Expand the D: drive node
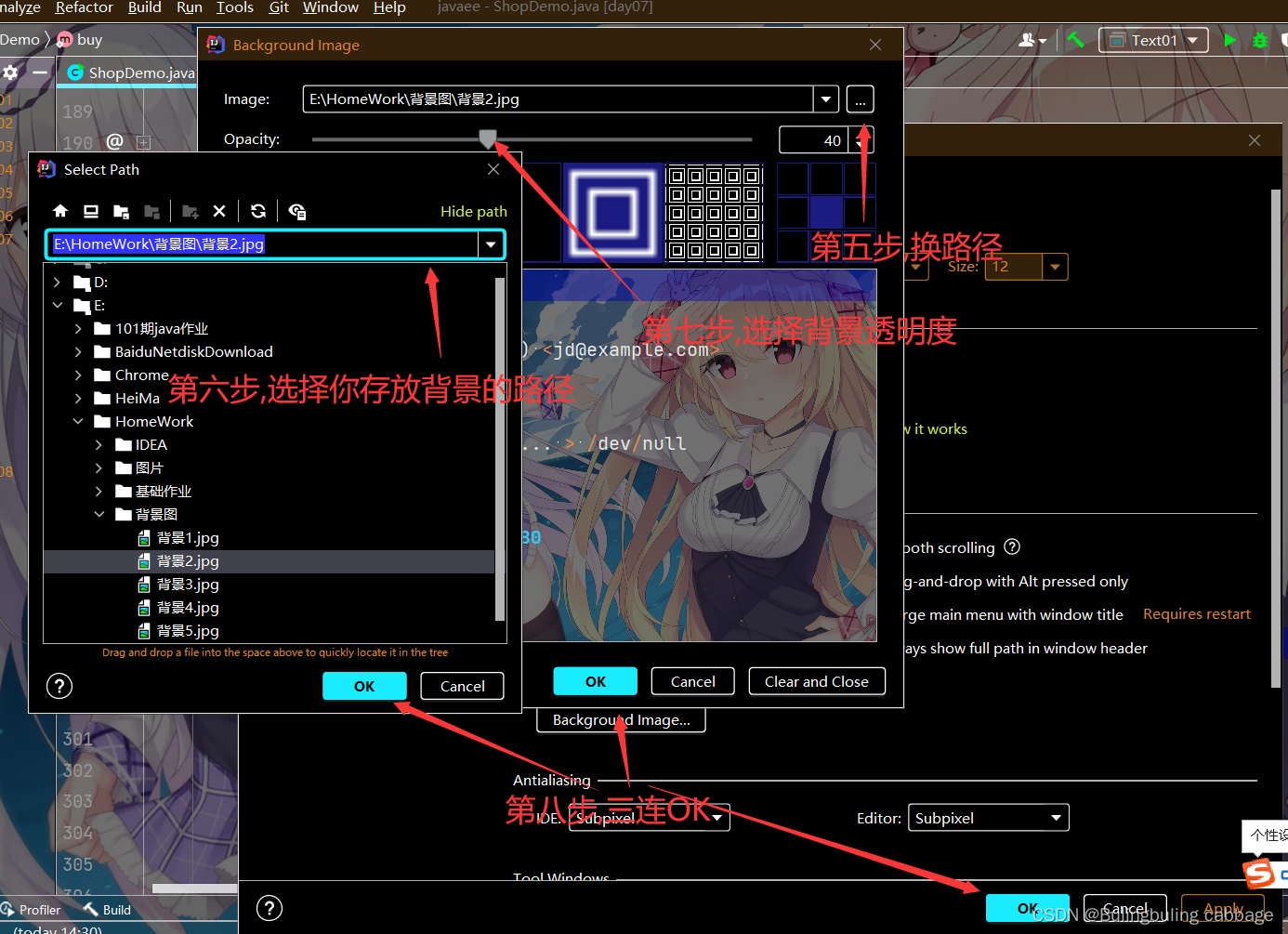 click(57, 282)
